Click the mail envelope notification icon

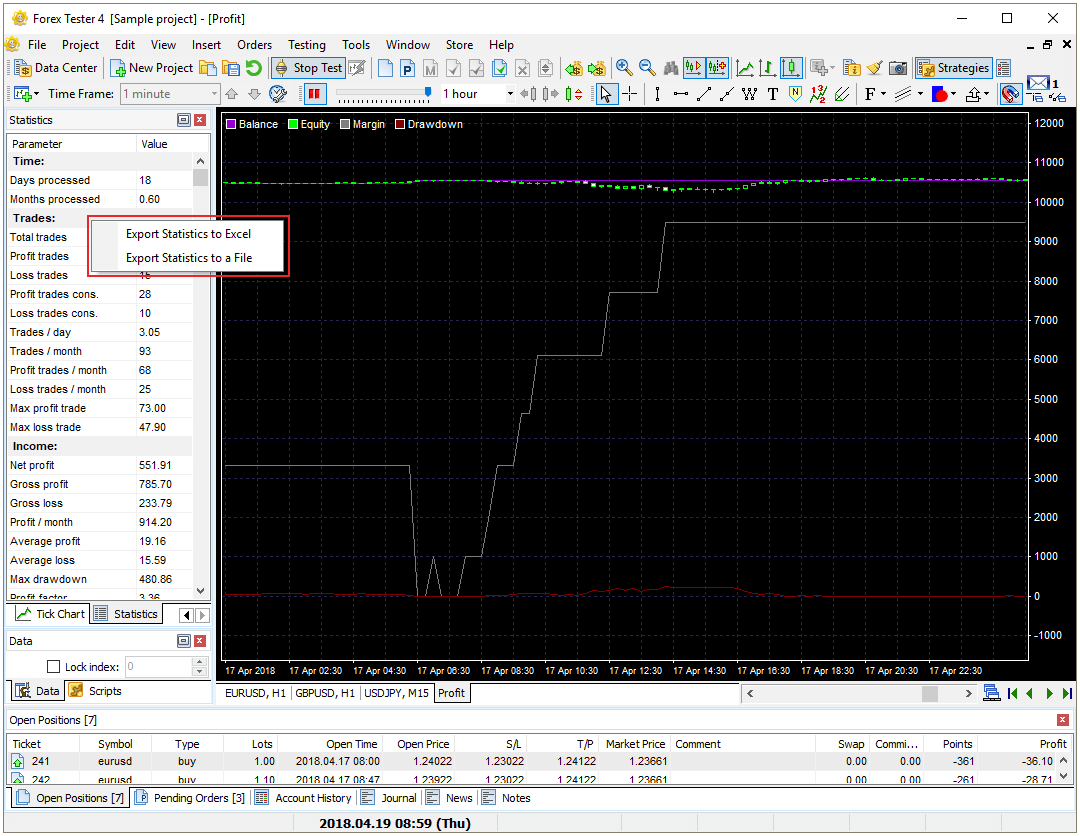pyautogui.click(x=1038, y=83)
